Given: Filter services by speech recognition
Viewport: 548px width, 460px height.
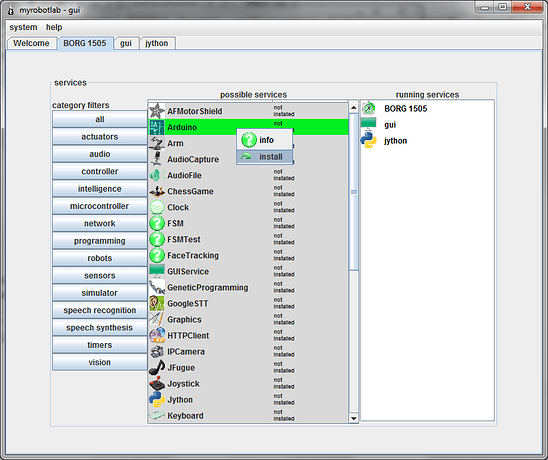Looking at the screenshot, I should click(100, 310).
